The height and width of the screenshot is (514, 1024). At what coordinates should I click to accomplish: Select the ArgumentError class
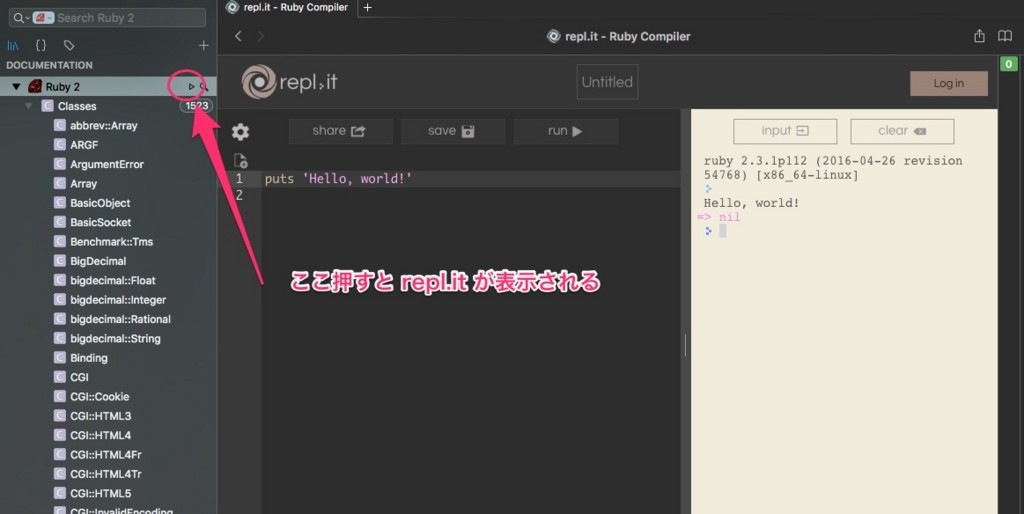coord(106,165)
